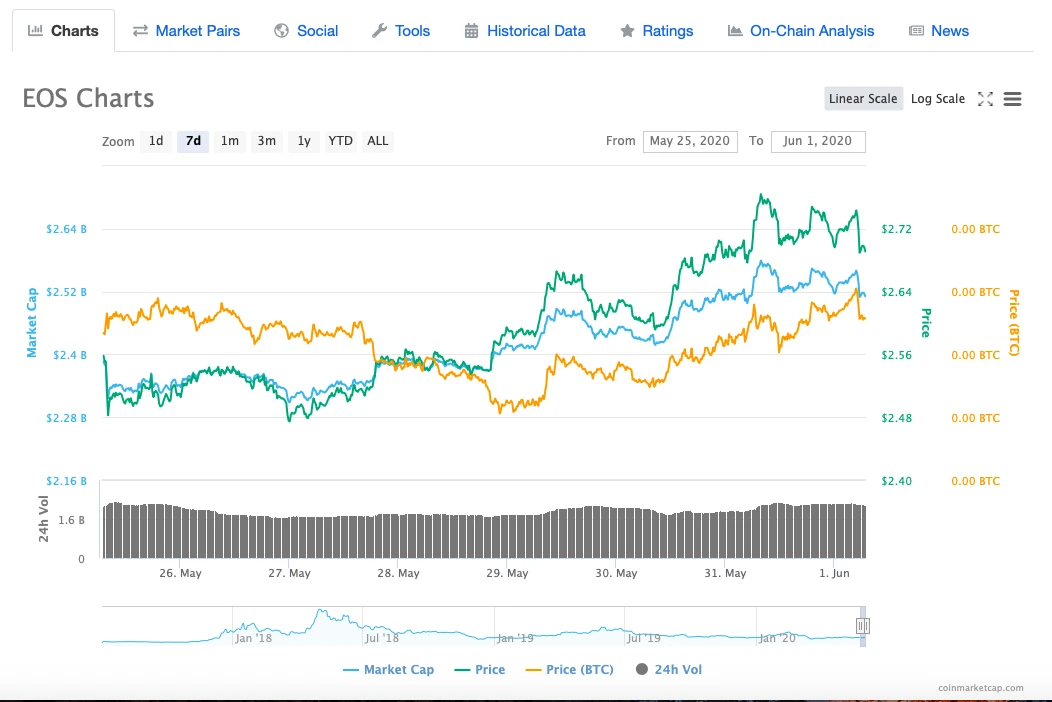Toggle fullscreen chart view icon
Screen dimensions: 1052x702
(985, 99)
